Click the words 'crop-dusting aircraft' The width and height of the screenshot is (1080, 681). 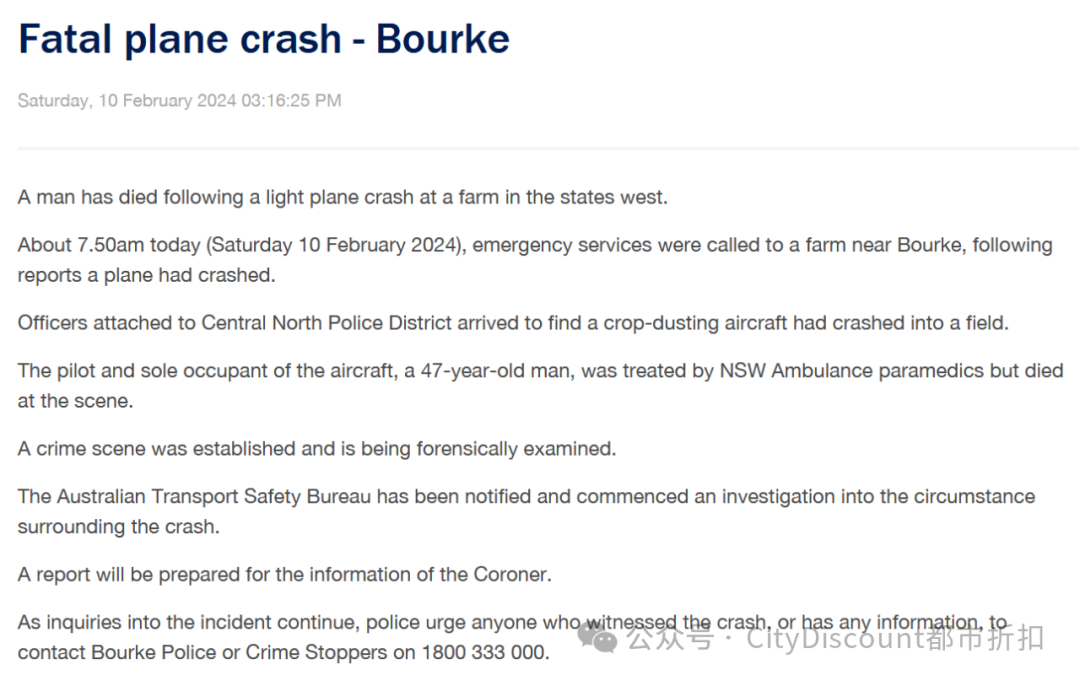click(695, 323)
